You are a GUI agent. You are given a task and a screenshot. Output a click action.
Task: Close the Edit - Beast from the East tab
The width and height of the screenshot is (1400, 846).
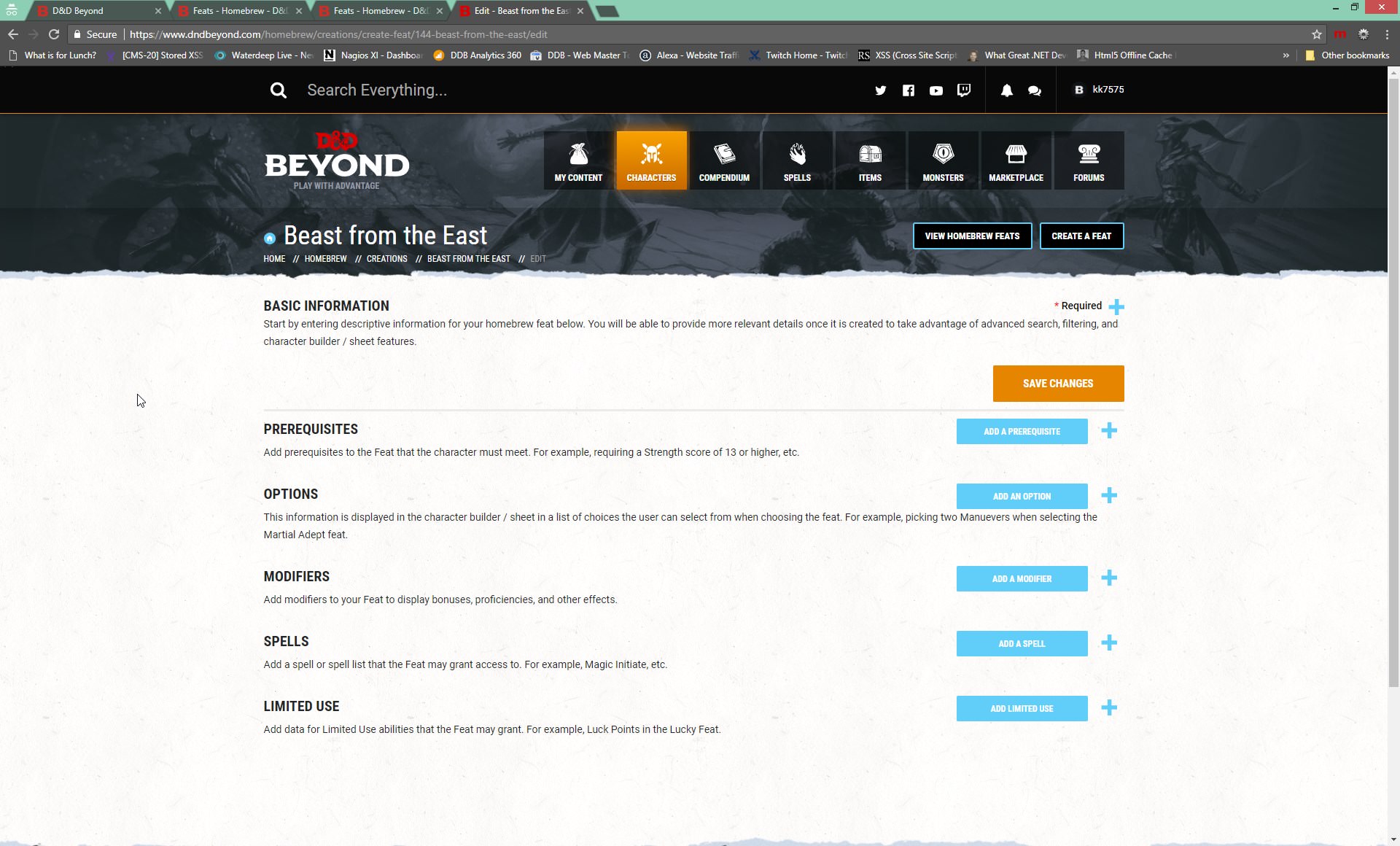[x=580, y=11]
